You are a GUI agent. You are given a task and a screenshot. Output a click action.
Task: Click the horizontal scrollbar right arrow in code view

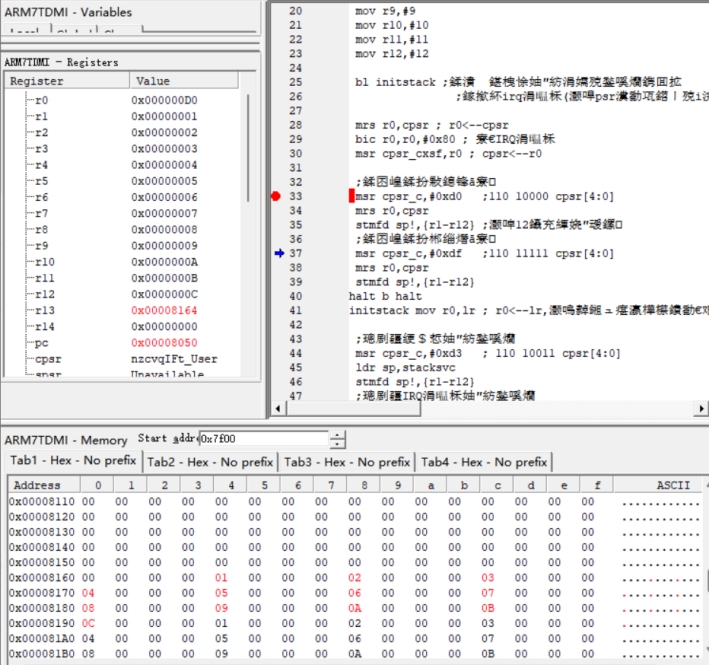[x=701, y=409]
